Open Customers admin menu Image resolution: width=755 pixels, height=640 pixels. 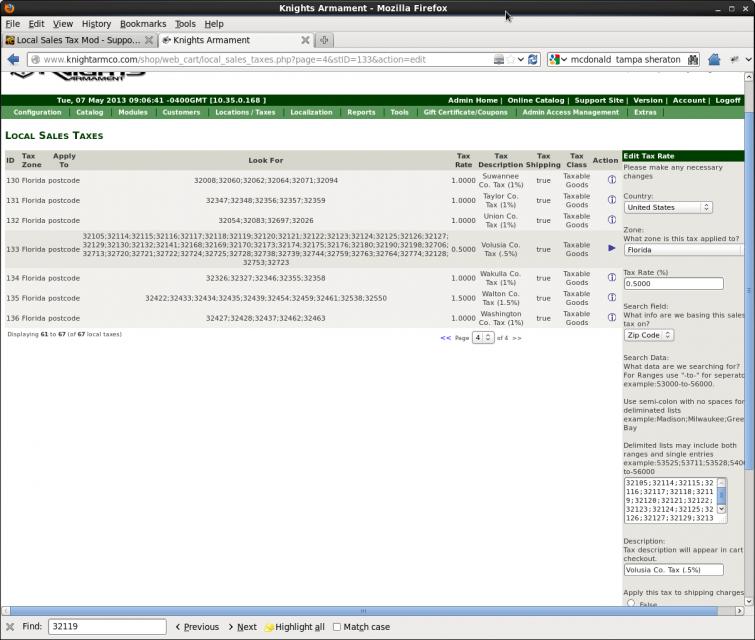pyautogui.click(x=181, y=112)
